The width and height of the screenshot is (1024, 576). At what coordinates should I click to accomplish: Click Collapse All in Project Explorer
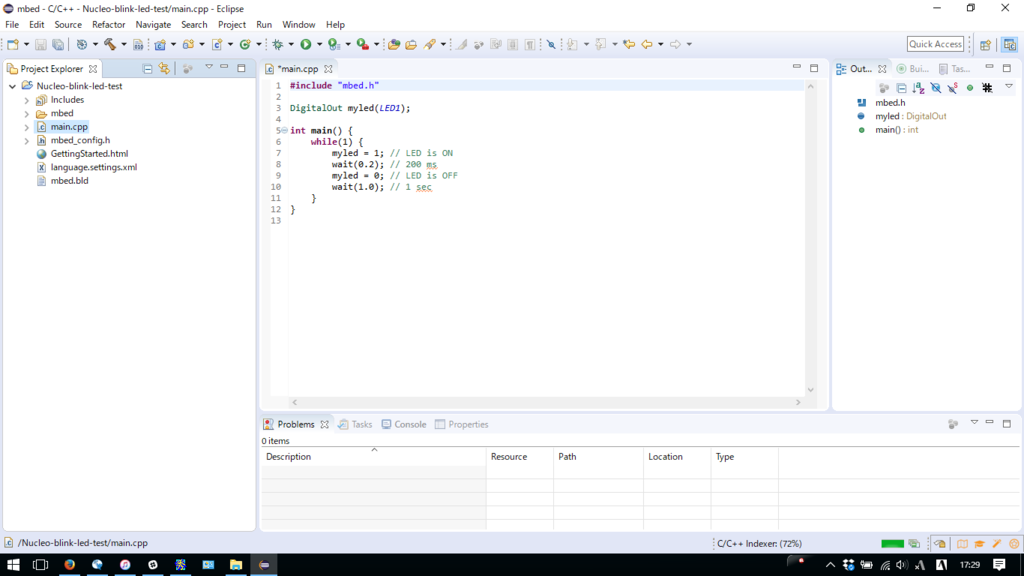148,69
